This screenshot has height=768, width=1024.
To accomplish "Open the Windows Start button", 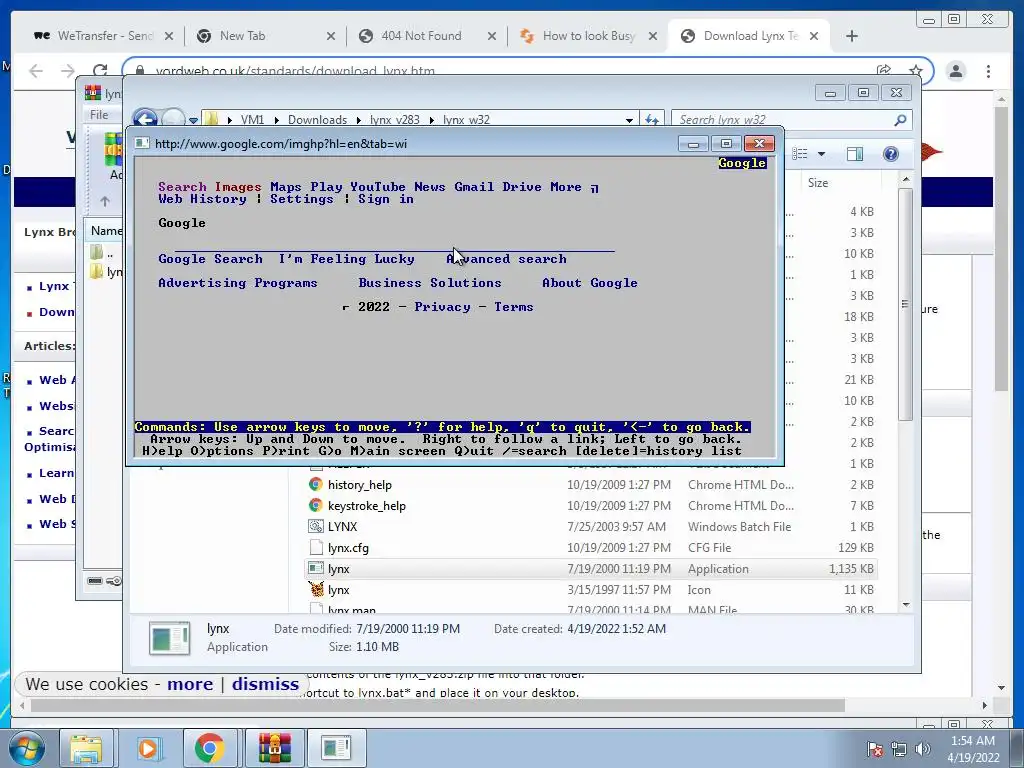I will (27, 748).
